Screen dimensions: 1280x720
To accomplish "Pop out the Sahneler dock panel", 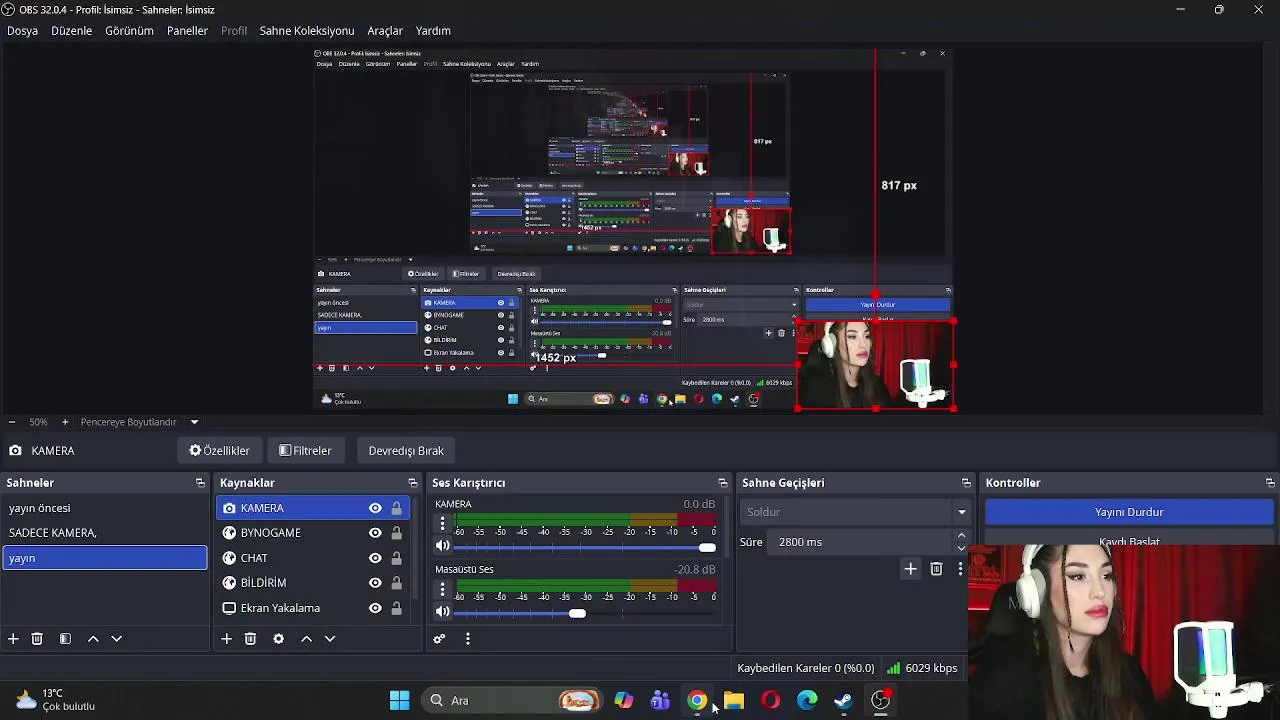I will (200, 483).
